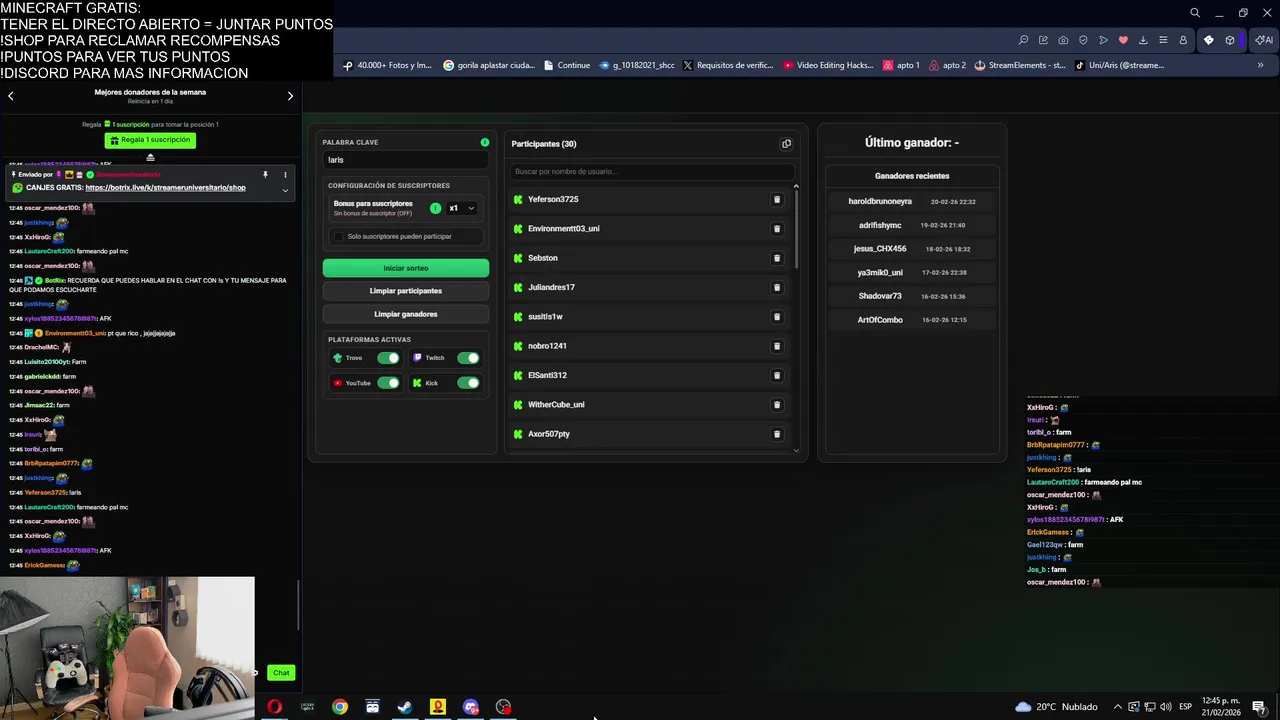This screenshot has width=1280, height=720.
Task: Remove Environmentt03_uni using its trash icon
Action: [776, 229]
